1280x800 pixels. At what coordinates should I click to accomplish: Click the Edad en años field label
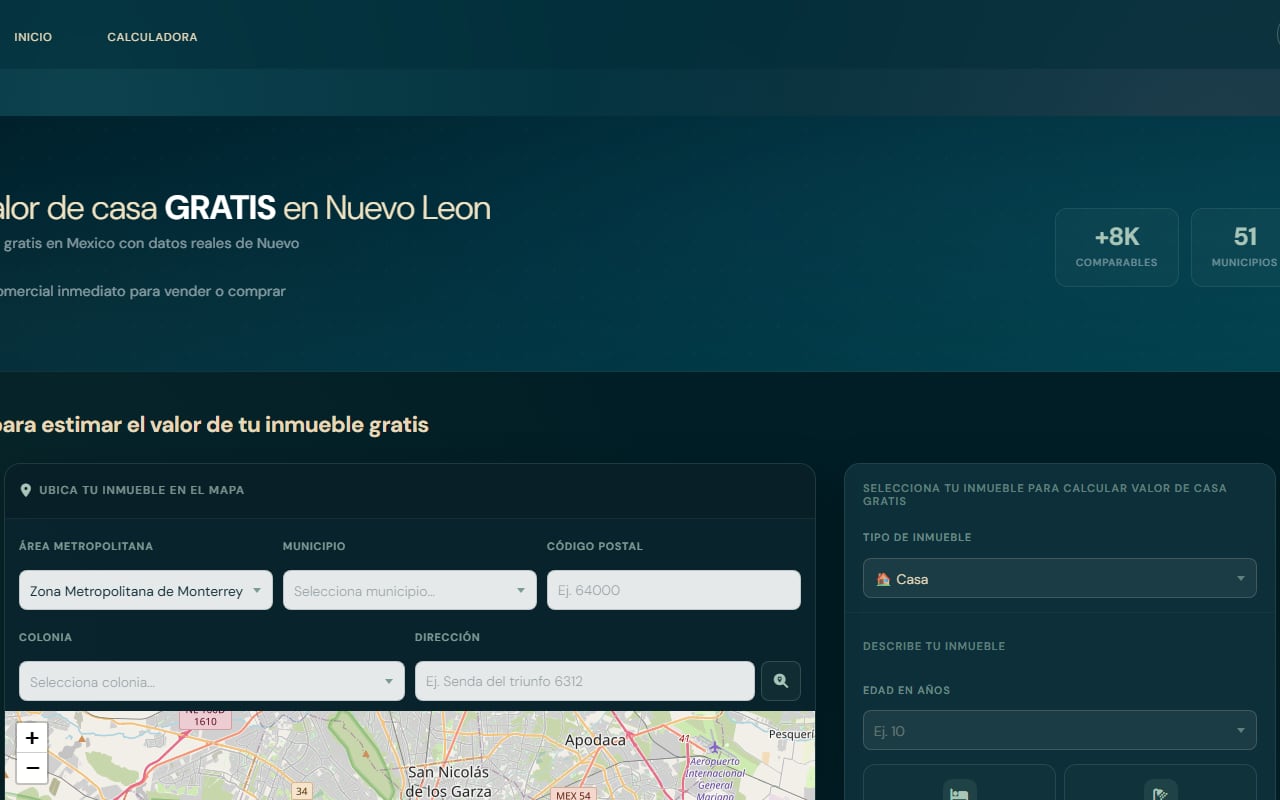pos(907,690)
